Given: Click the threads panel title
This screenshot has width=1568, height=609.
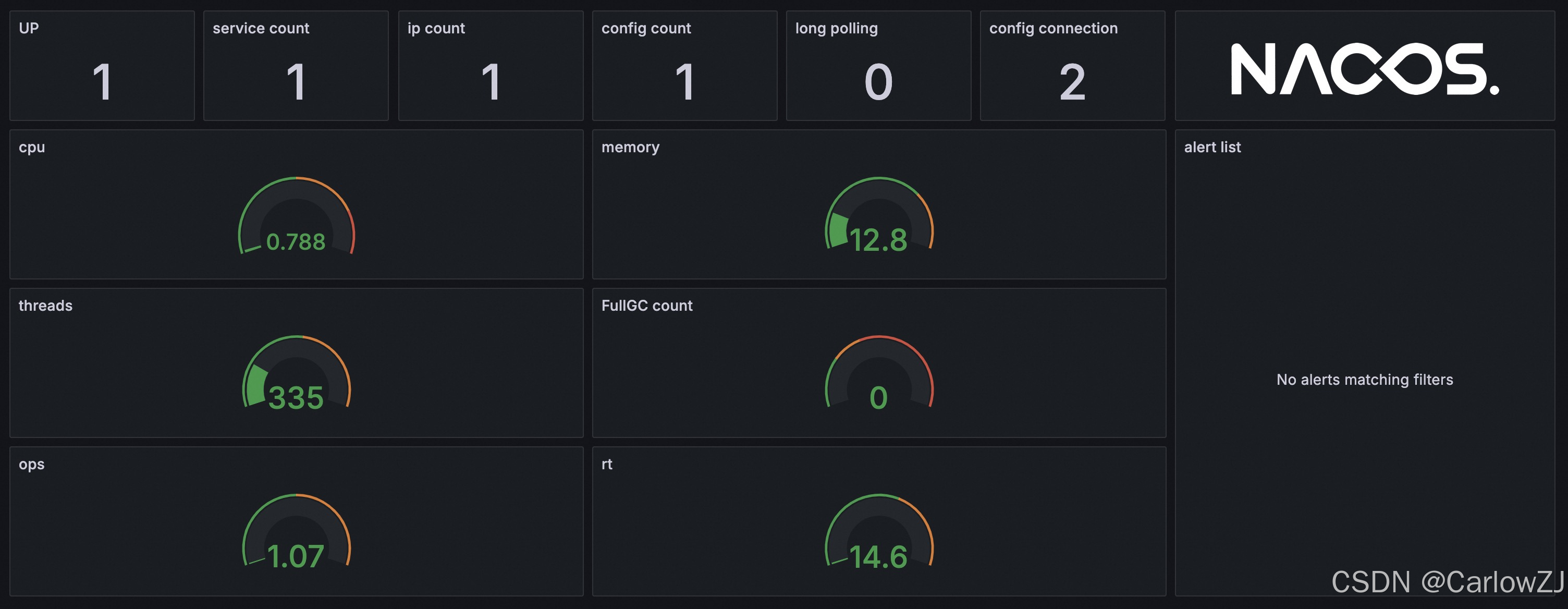Looking at the screenshot, I should [45, 305].
